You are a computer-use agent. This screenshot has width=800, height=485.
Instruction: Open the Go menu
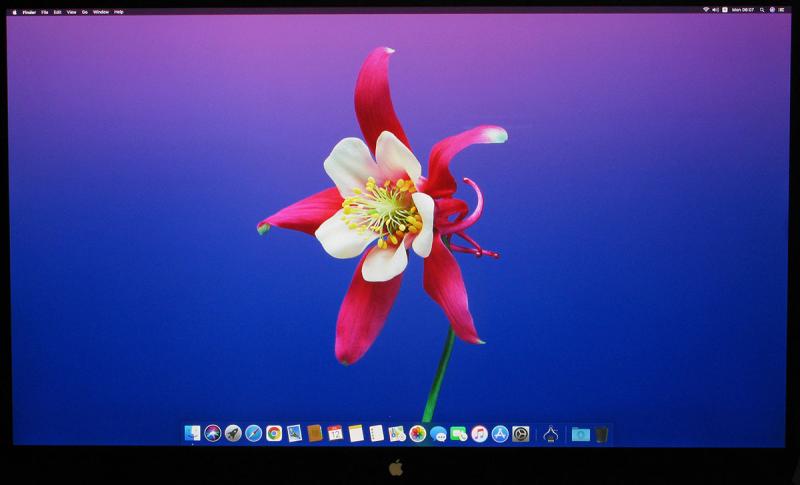point(85,11)
